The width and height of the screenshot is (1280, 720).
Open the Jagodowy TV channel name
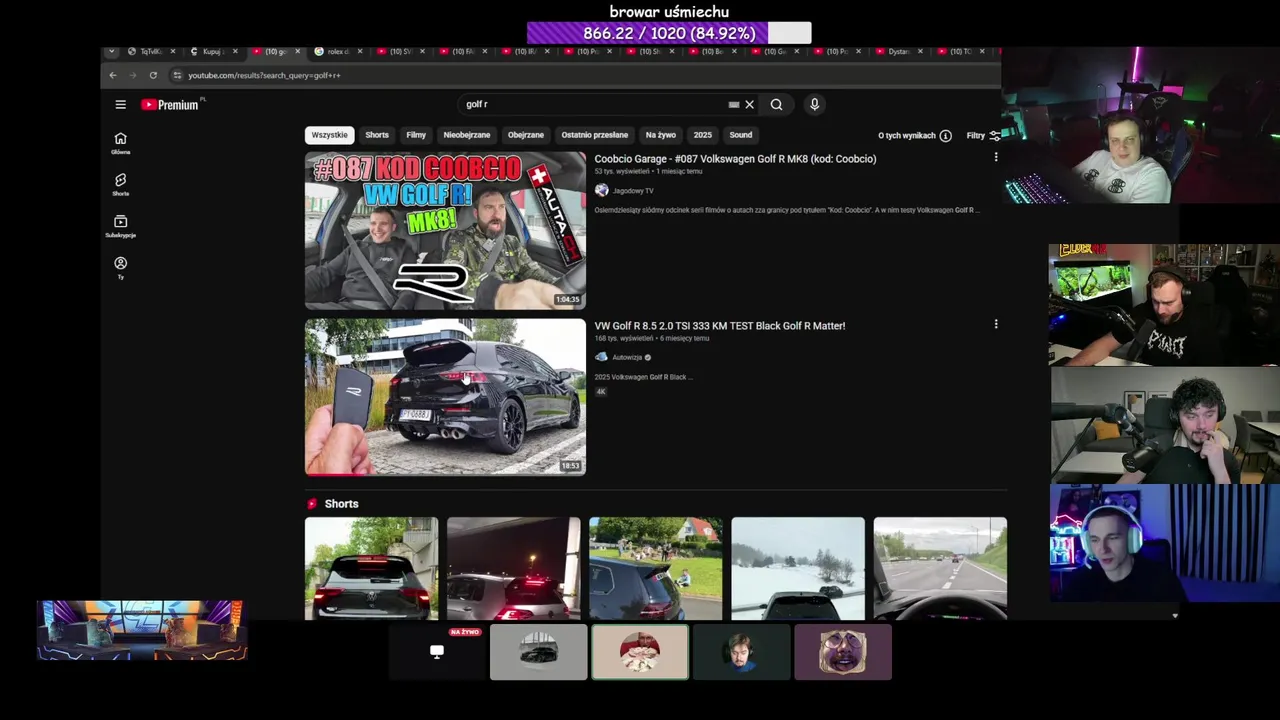(x=633, y=190)
